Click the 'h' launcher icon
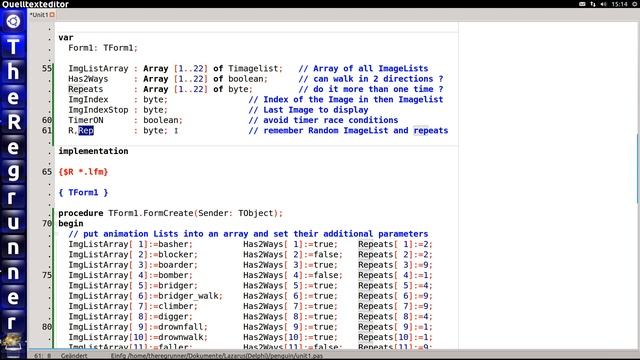Image resolution: width=640 pixels, height=360 pixels. tap(13, 72)
